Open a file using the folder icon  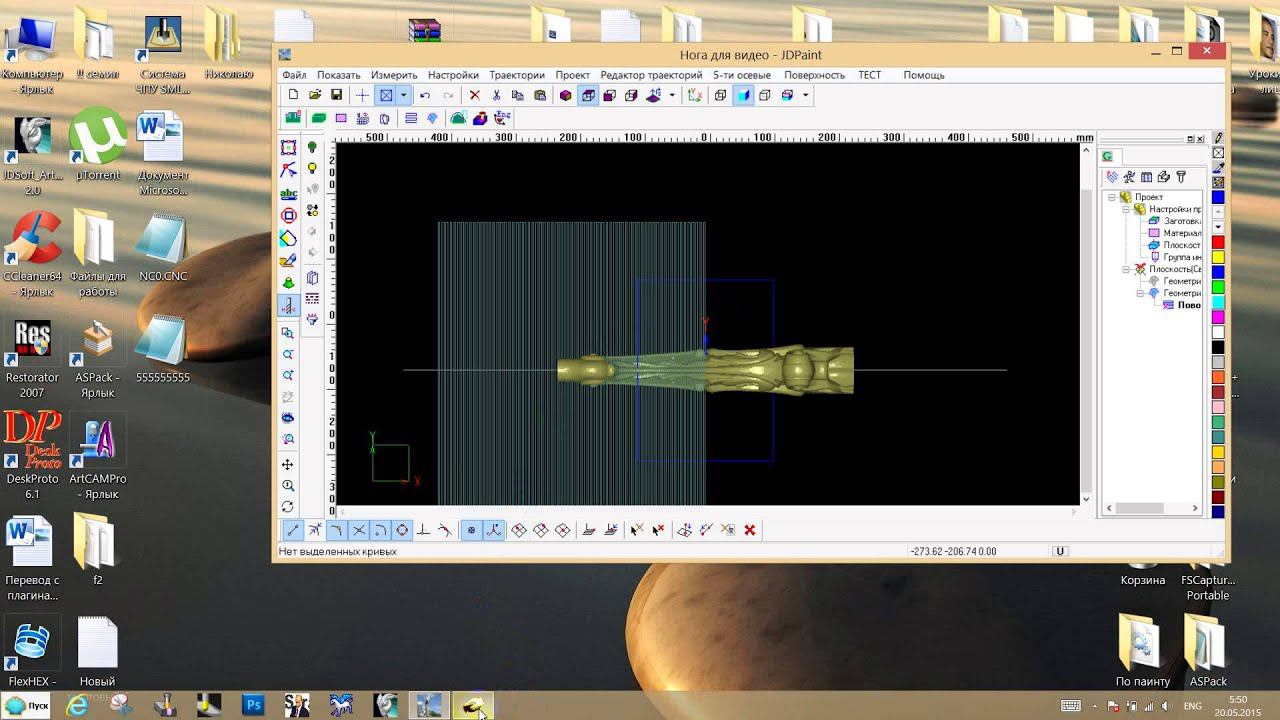tap(315, 95)
